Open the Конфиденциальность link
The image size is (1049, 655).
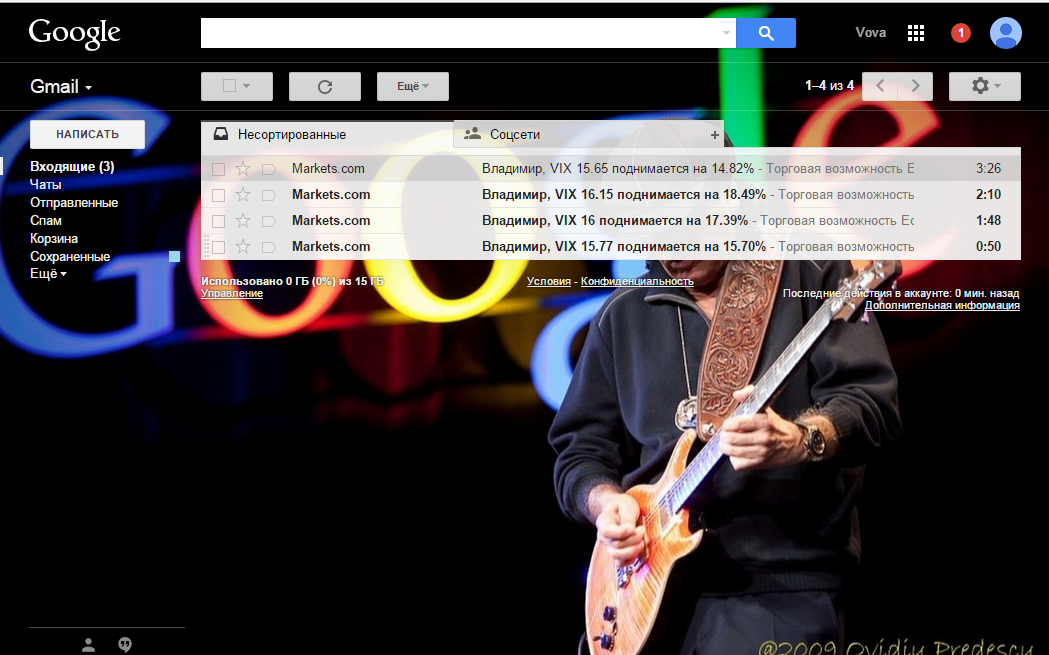pos(637,282)
